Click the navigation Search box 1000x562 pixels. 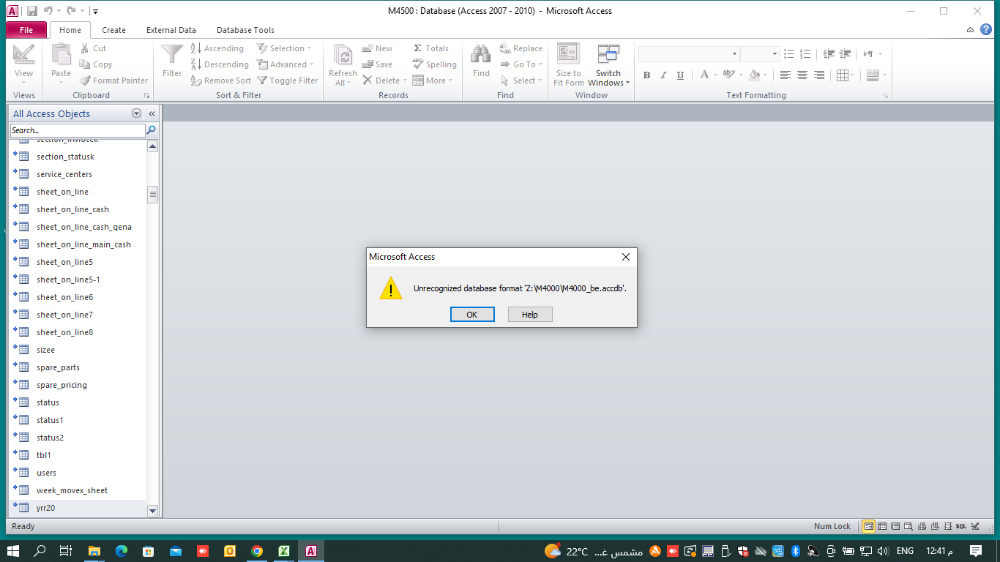click(x=78, y=130)
